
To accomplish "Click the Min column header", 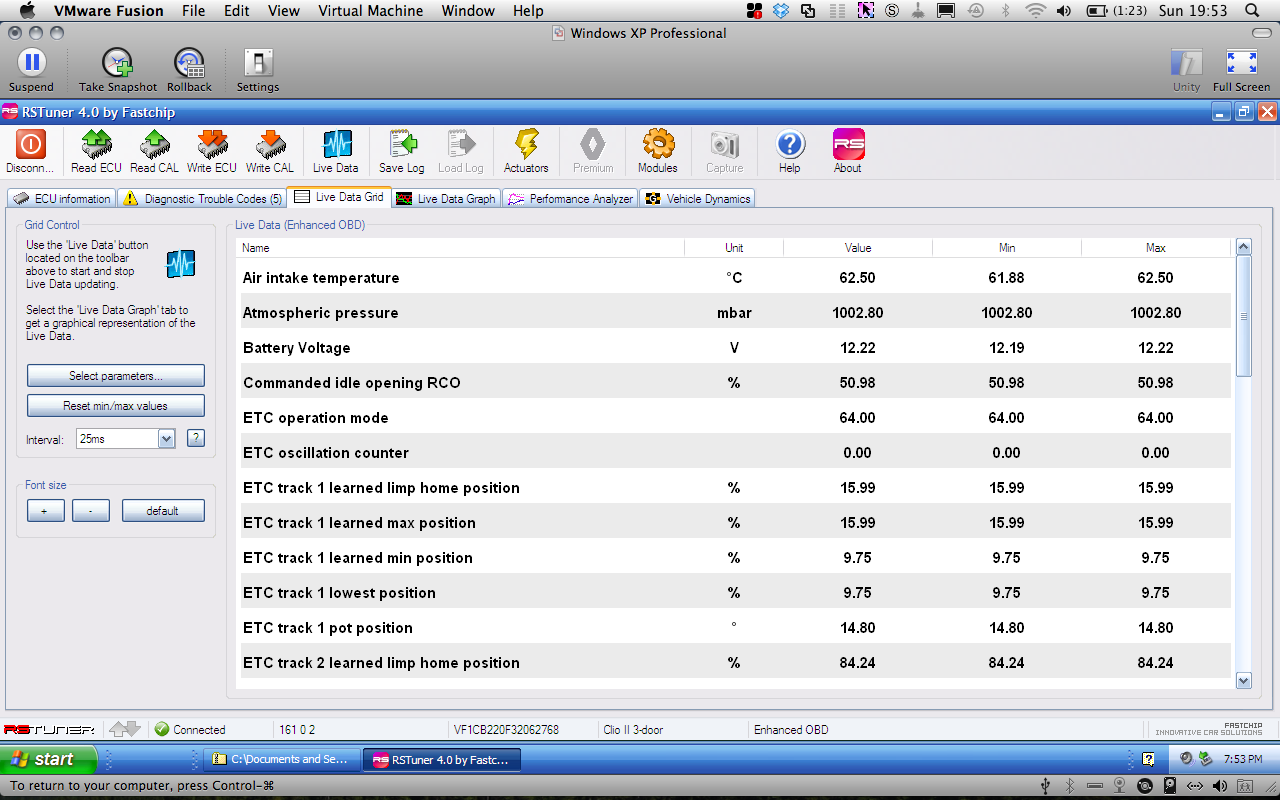I will tap(1007, 248).
